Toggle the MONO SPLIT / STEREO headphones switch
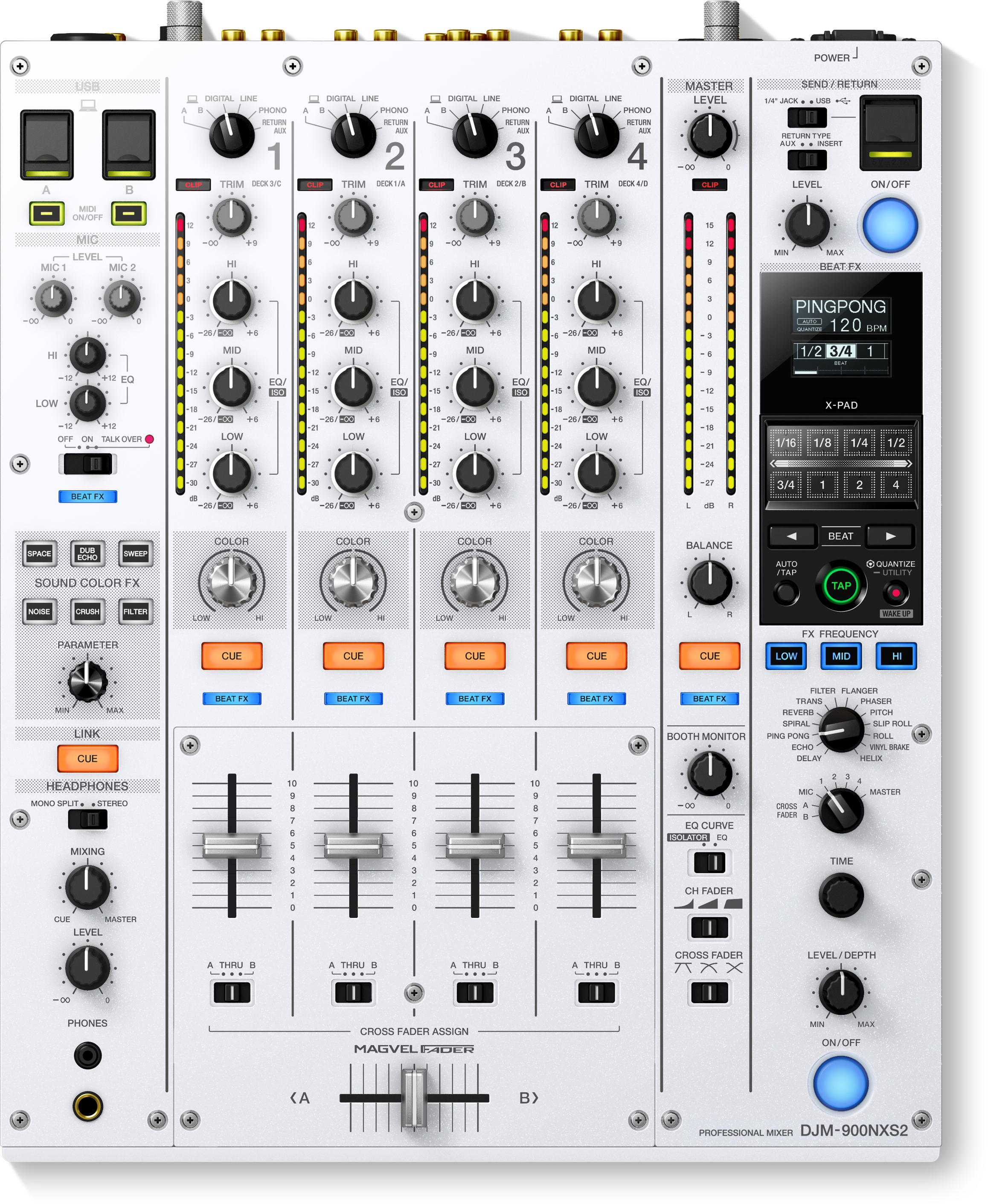Image resolution: width=988 pixels, height=1204 pixels. [x=87, y=820]
